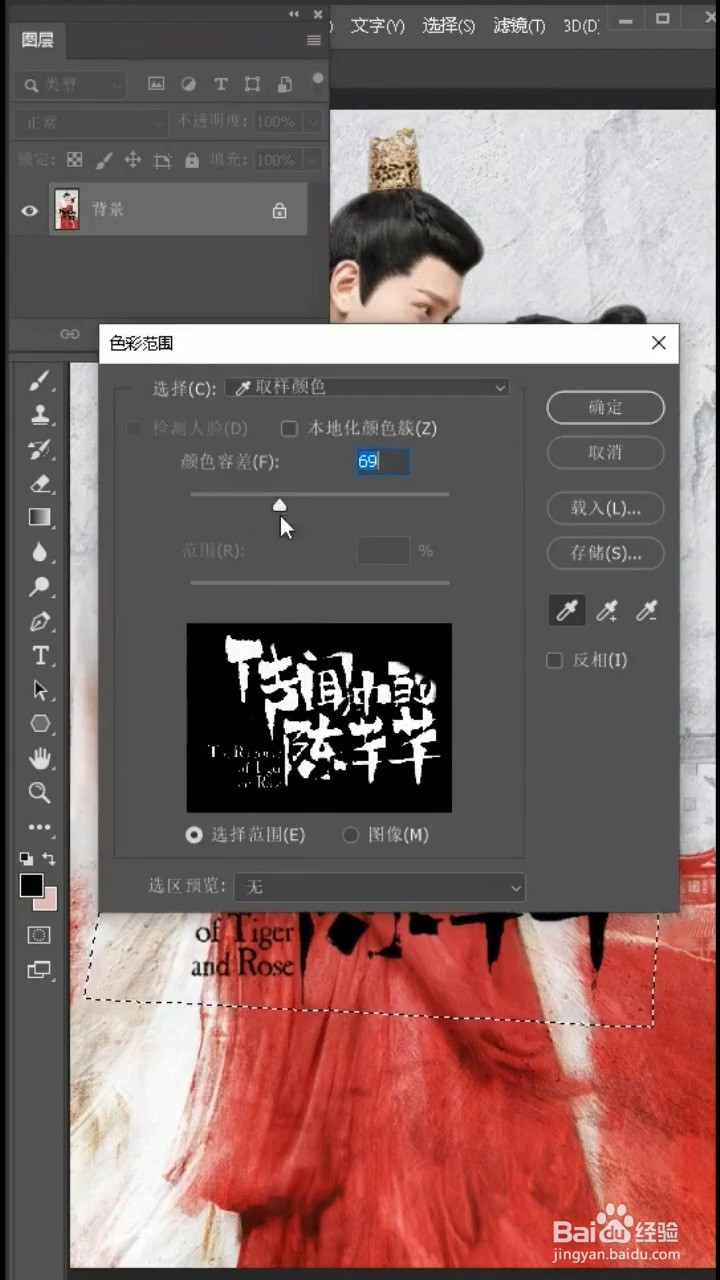The image size is (720, 1280).
Task: Click the 载入(L)... button
Action: coord(605,508)
